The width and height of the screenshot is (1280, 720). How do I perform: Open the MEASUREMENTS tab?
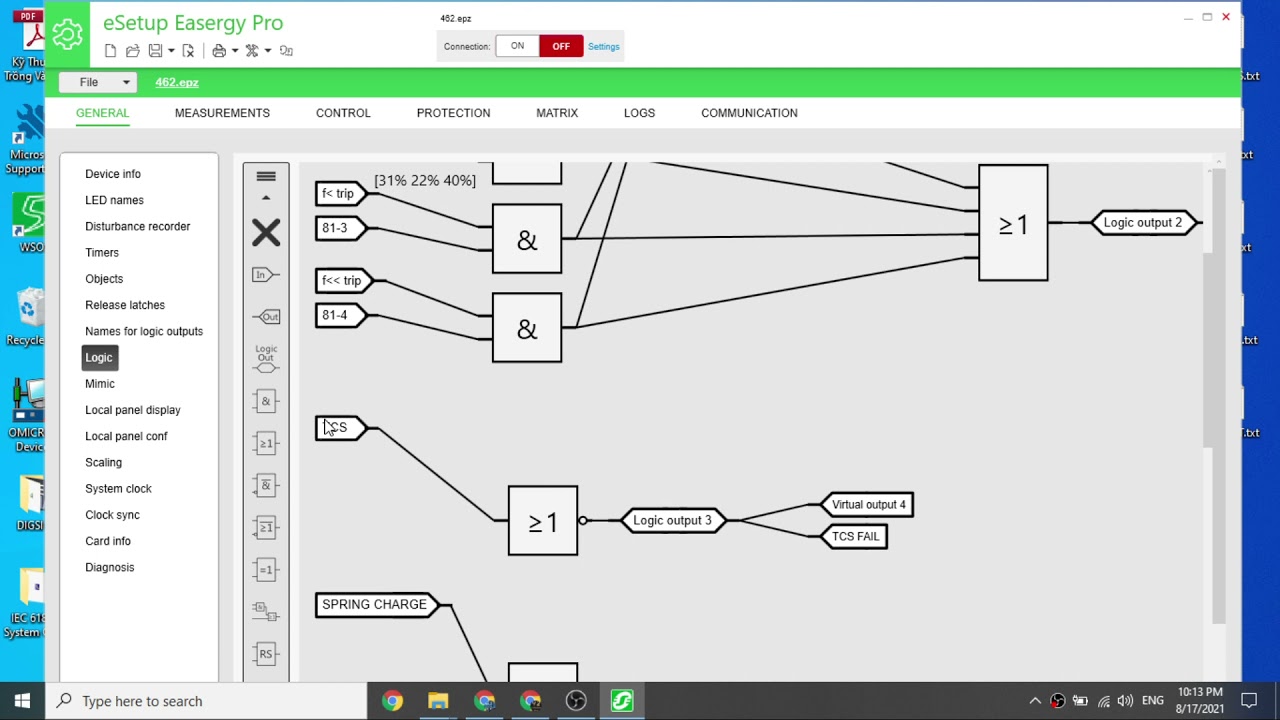pos(222,113)
